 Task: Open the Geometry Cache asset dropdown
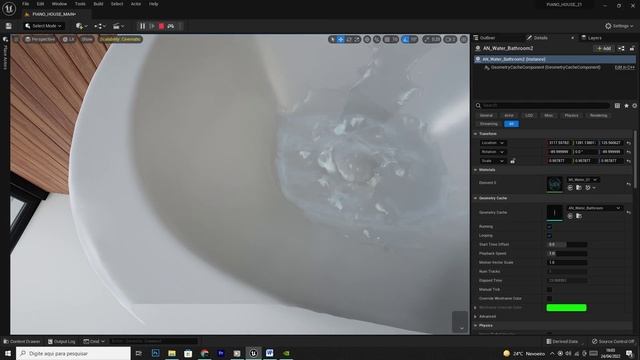(x=594, y=208)
